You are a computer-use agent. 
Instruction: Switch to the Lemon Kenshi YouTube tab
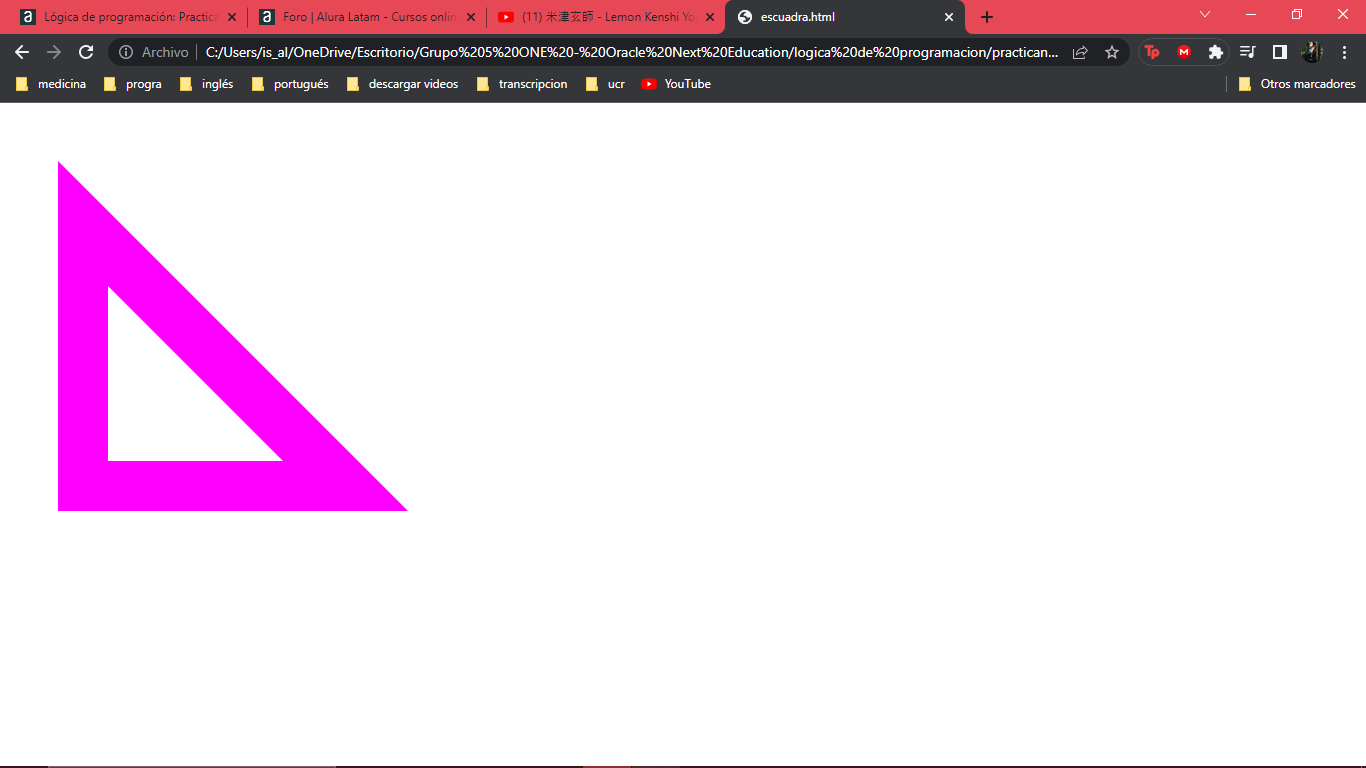click(x=606, y=17)
